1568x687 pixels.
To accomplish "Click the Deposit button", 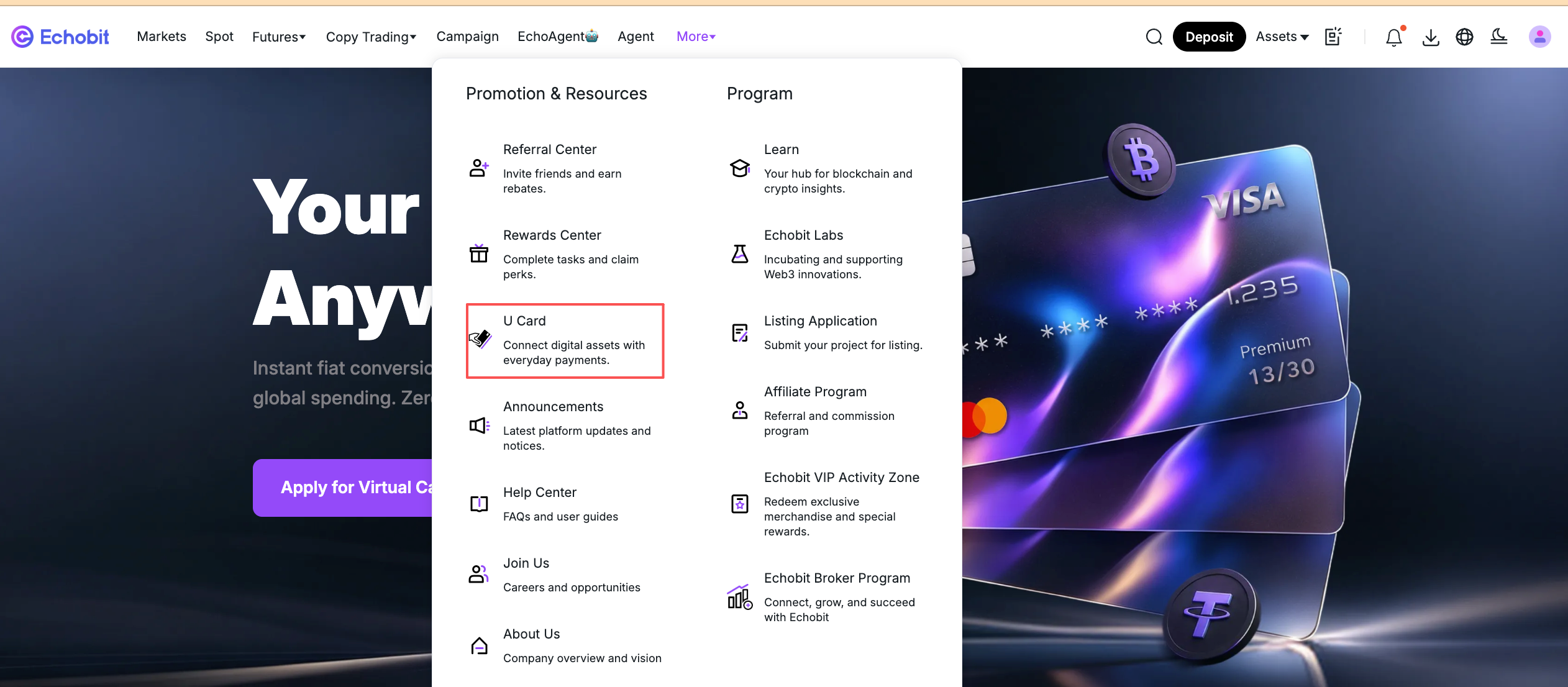I will (x=1209, y=37).
